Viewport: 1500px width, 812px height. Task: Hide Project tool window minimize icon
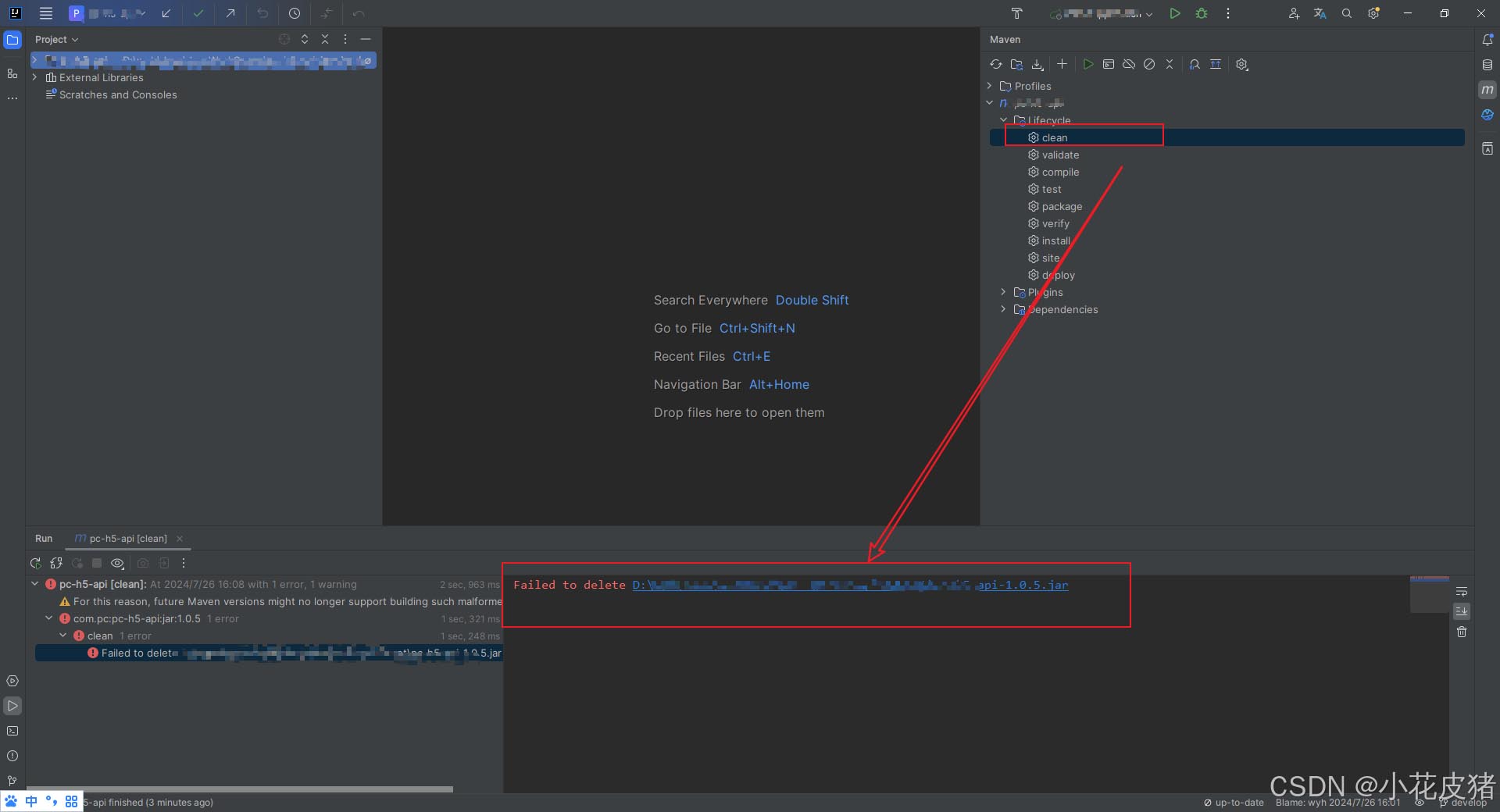pos(366,39)
